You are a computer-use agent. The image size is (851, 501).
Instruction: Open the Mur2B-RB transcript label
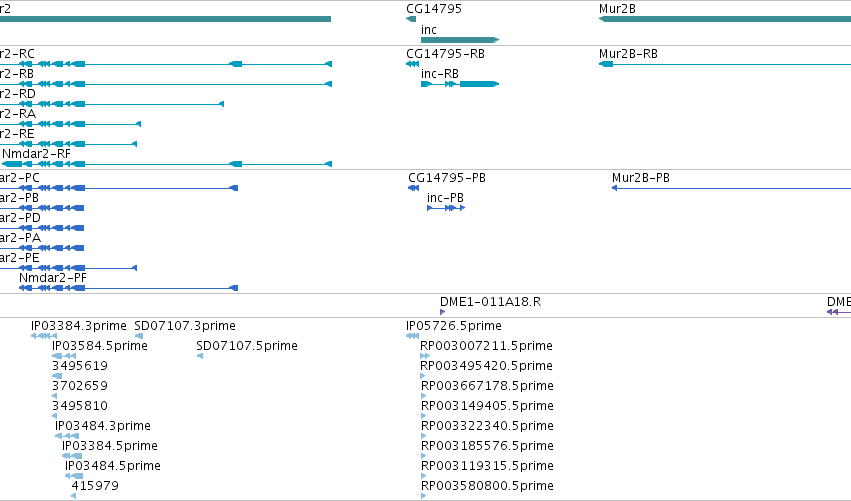pyautogui.click(x=628, y=54)
